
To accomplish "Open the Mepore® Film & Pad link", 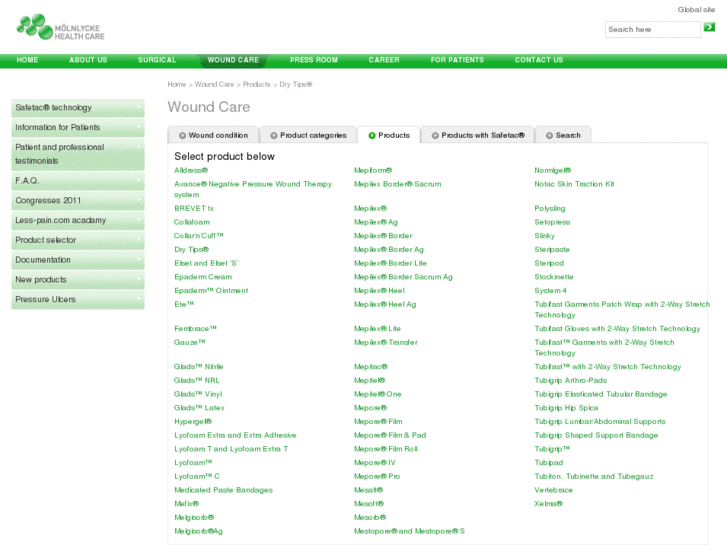I will [x=390, y=435].
